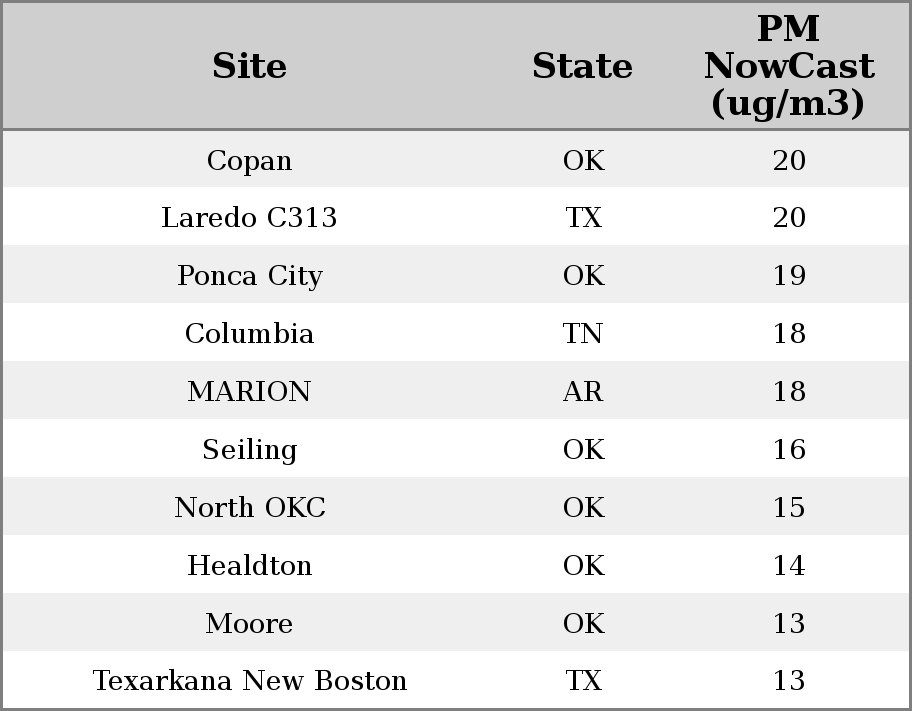Click the PM value 15 cell
This screenshot has width=912, height=711.
tap(789, 508)
